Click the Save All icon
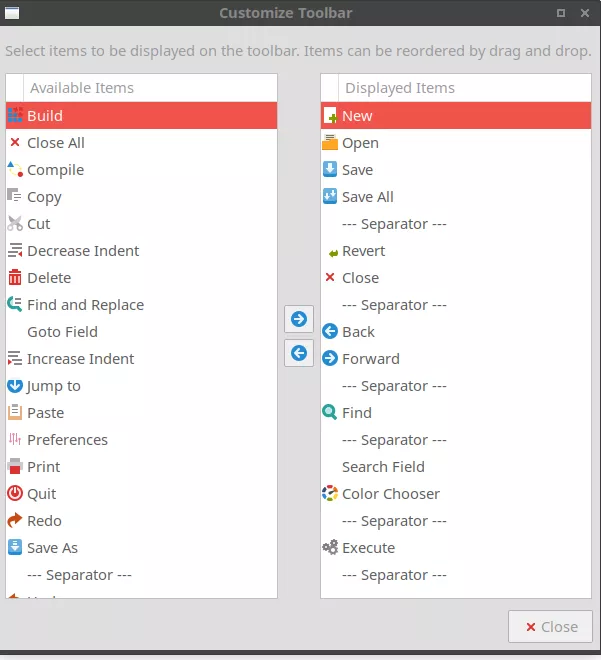Viewport: 601px width, 660px height. [x=330, y=197]
